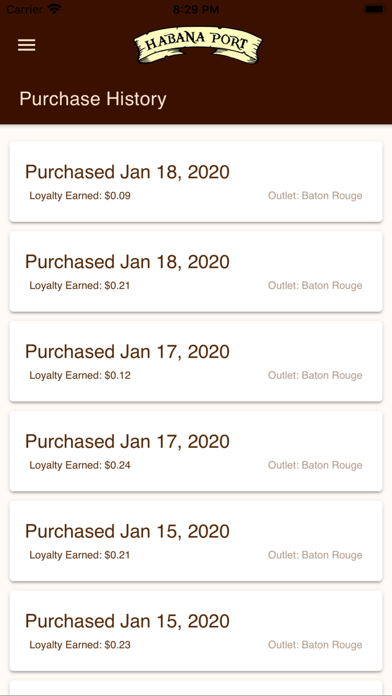View Jan 17 purchase earning $0.12
The image size is (392, 696).
tap(196, 361)
